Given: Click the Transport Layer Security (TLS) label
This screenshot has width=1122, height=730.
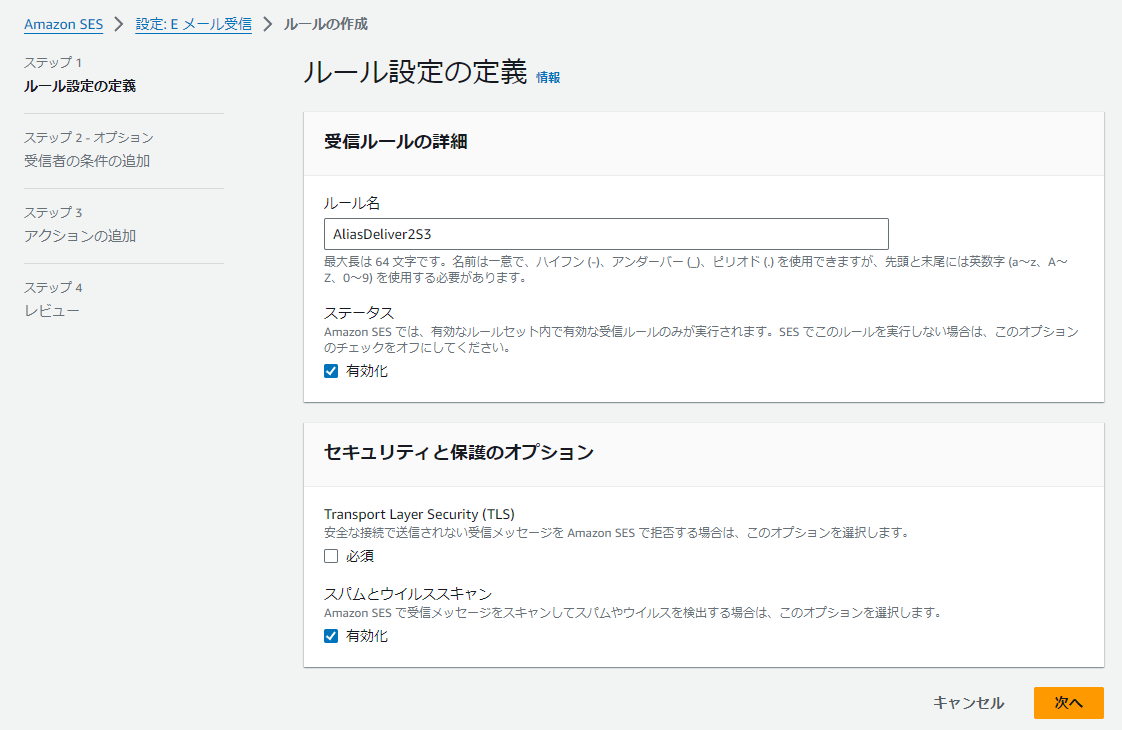Looking at the screenshot, I should pyautogui.click(x=419, y=514).
